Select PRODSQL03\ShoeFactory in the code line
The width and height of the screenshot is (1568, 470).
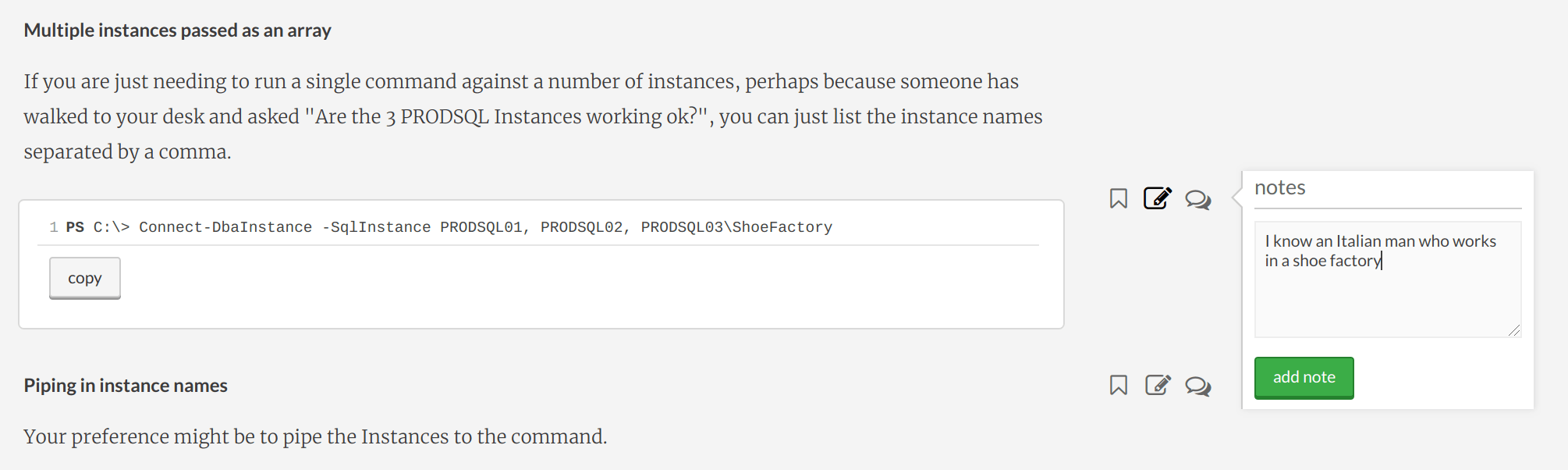736,227
